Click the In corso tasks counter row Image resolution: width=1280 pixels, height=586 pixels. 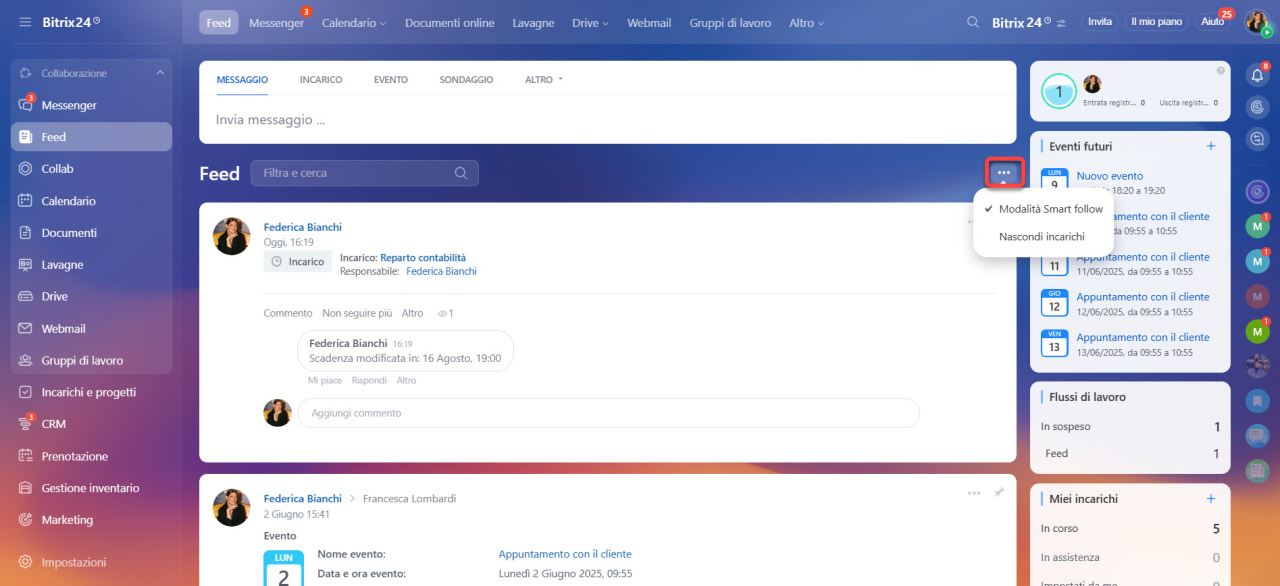tap(1130, 528)
